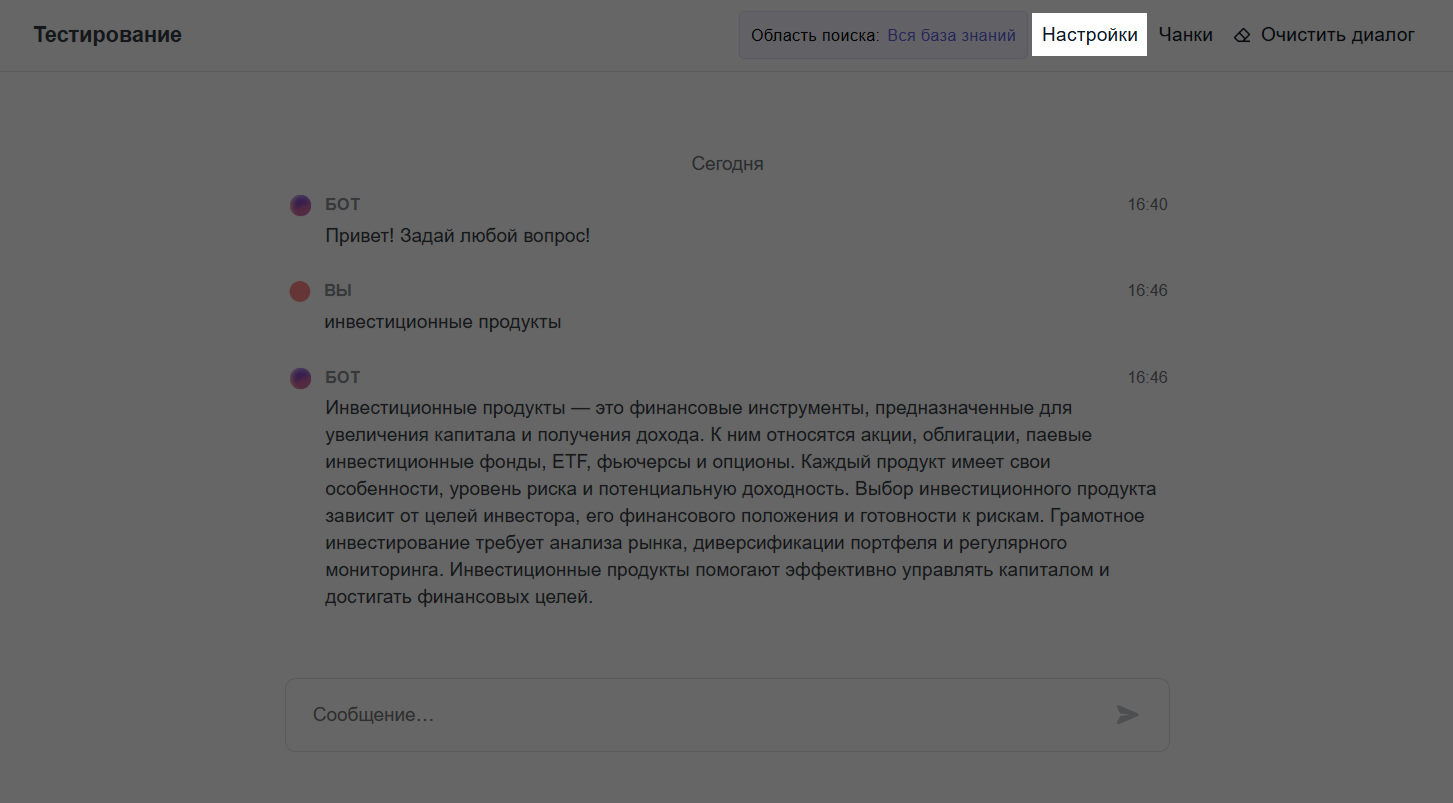Click the ВЫ sender label

[x=338, y=291]
